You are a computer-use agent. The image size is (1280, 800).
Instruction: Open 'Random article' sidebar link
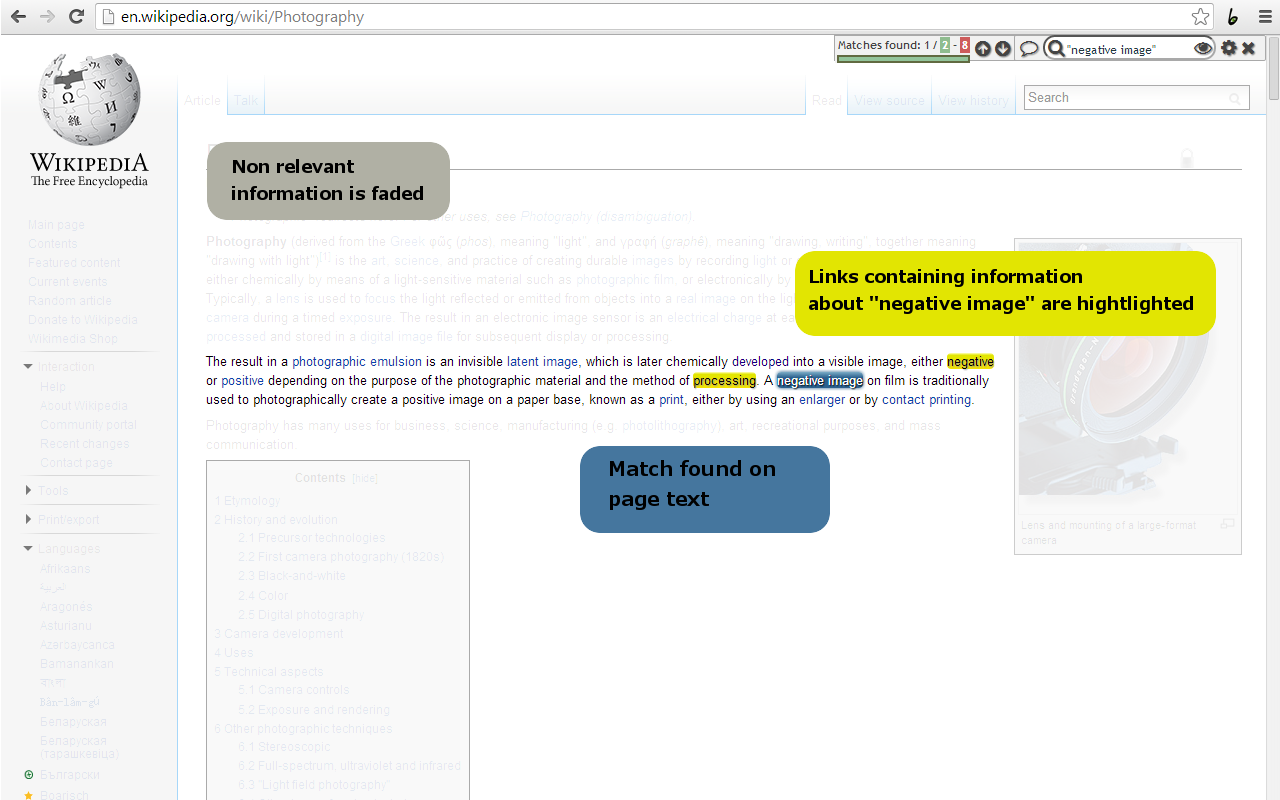coord(70,301)
